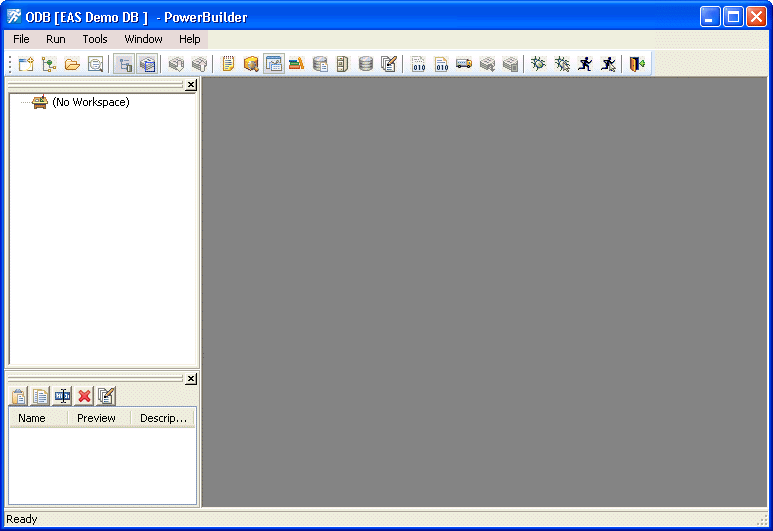
Task: Open the Tools menu
Action: (x=95, y=39)
